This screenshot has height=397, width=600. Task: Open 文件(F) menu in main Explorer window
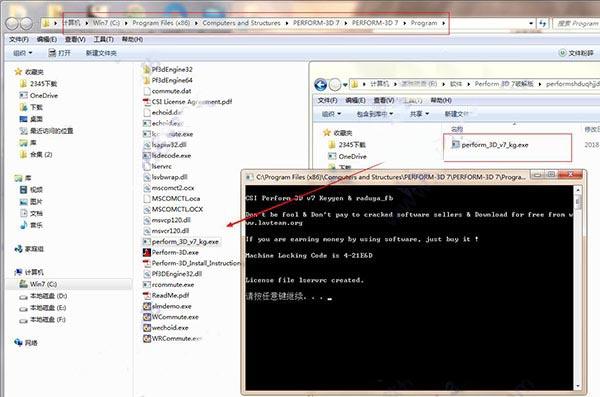coord(19,39)
